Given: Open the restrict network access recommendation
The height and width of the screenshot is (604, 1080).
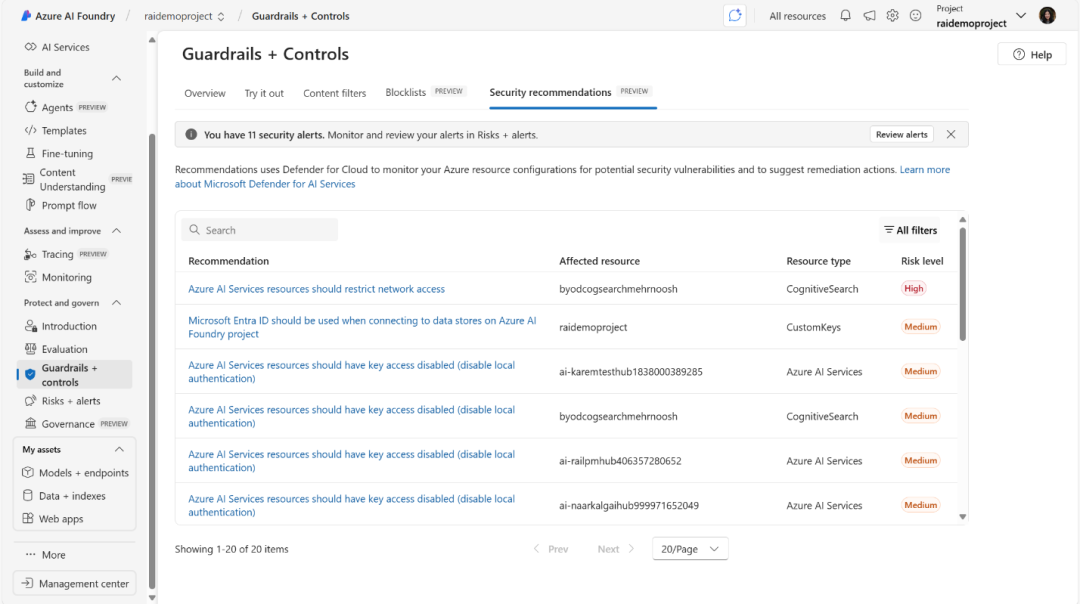Looking at the screenshot, I should coord(316,289).
